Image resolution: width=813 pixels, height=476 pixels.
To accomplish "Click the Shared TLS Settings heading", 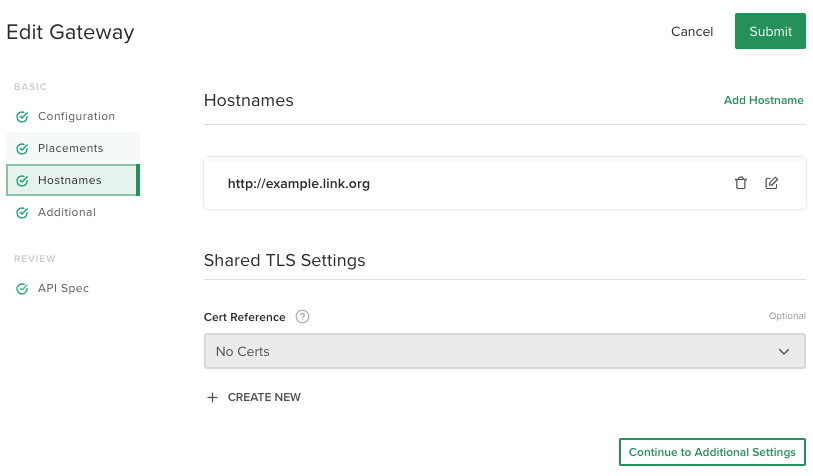I will pyautogui.click(x=284, y=260).
